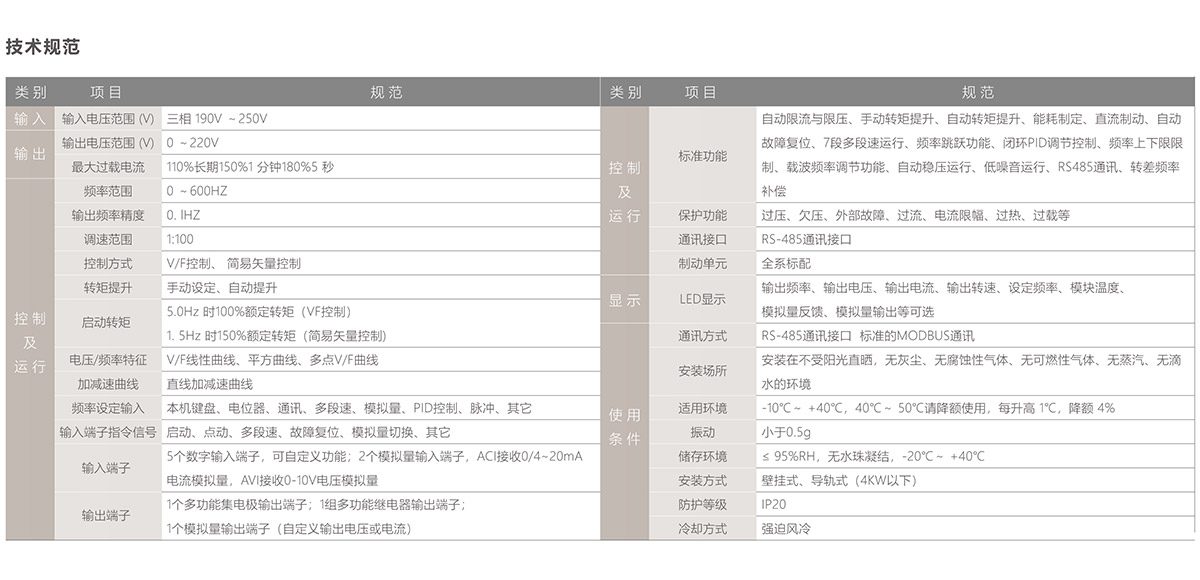Select the 安装场所 row label

702,371
